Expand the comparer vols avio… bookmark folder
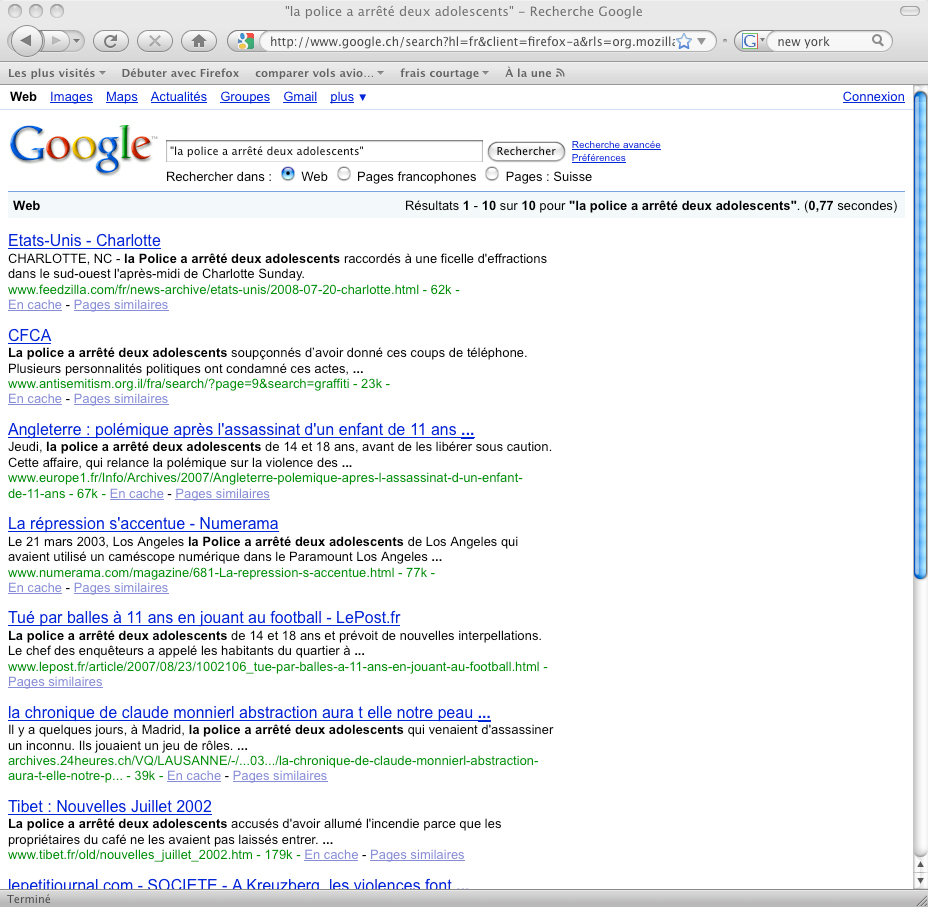This screenshot has width=928, height=907. [x=320, y=73]
